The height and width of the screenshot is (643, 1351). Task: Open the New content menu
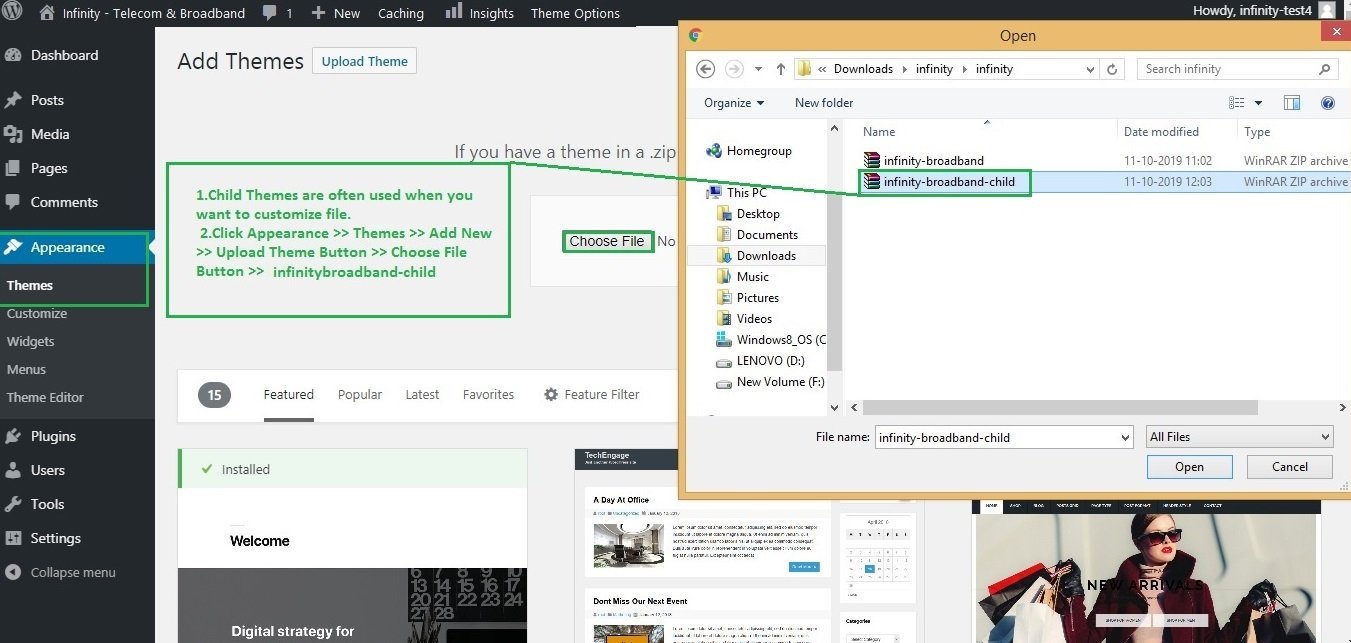click(x=335, y=13)
